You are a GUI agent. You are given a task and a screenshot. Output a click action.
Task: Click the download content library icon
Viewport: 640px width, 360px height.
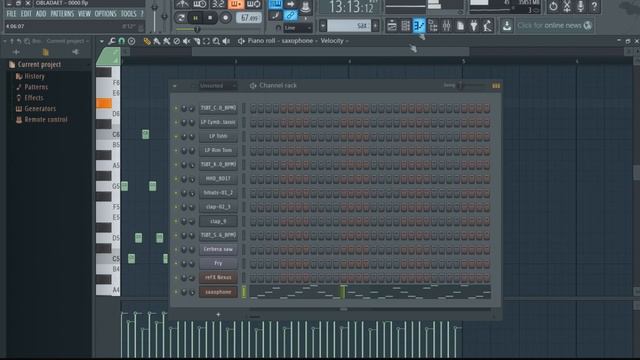[x=507, y=26]
